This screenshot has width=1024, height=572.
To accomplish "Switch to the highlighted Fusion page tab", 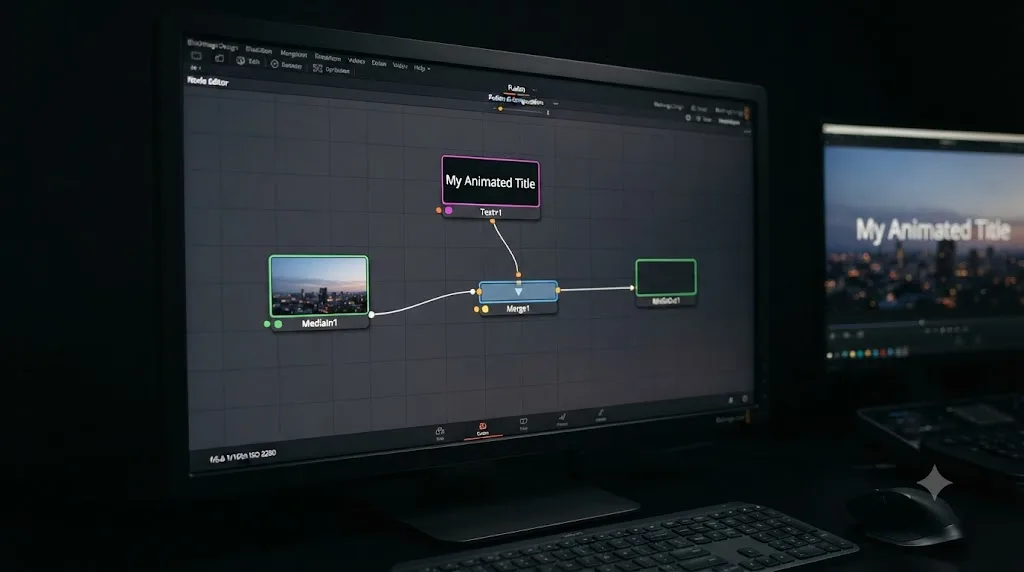I will (x=483, y=429).
